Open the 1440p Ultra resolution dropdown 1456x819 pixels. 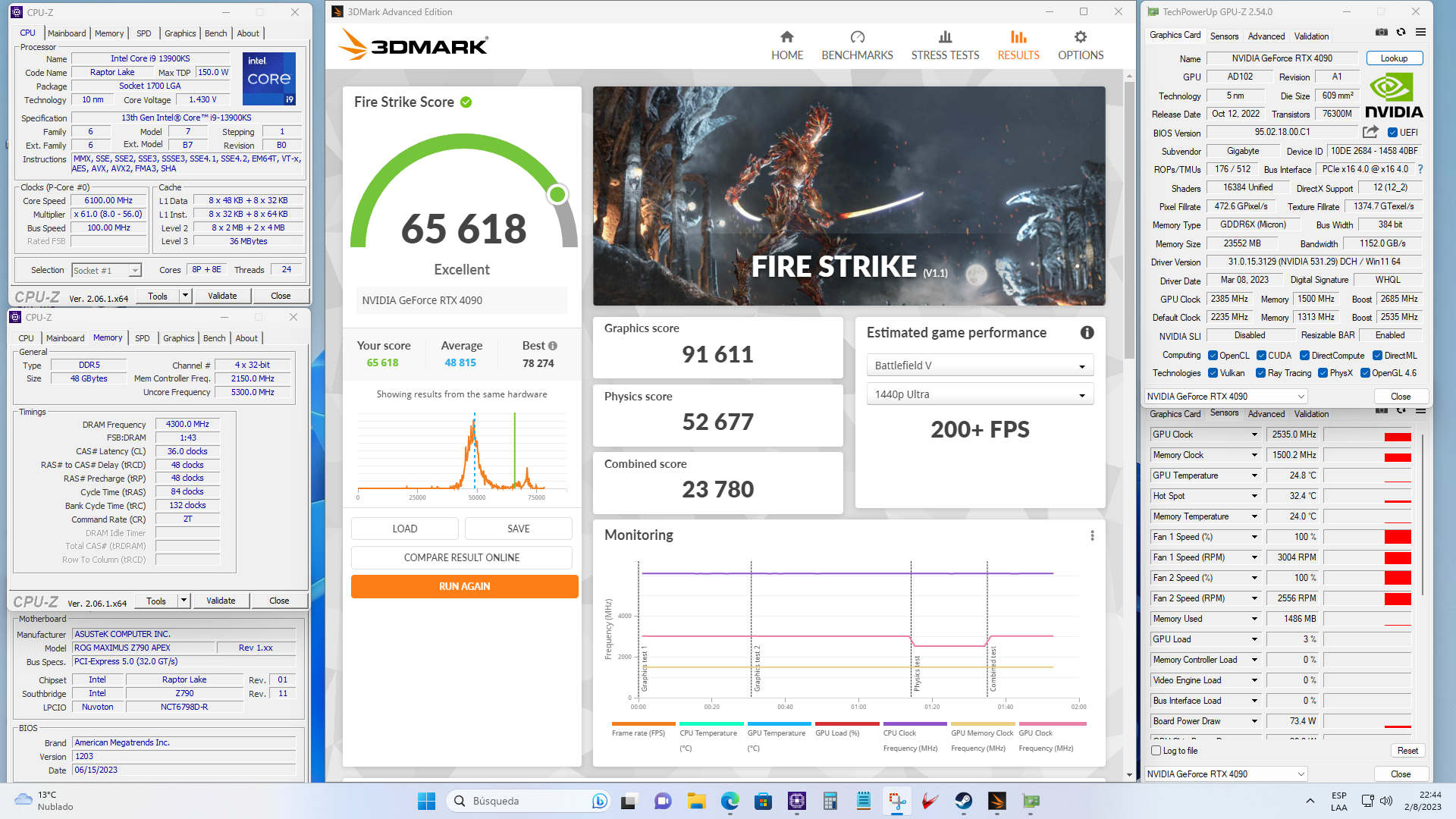(980, 394)
